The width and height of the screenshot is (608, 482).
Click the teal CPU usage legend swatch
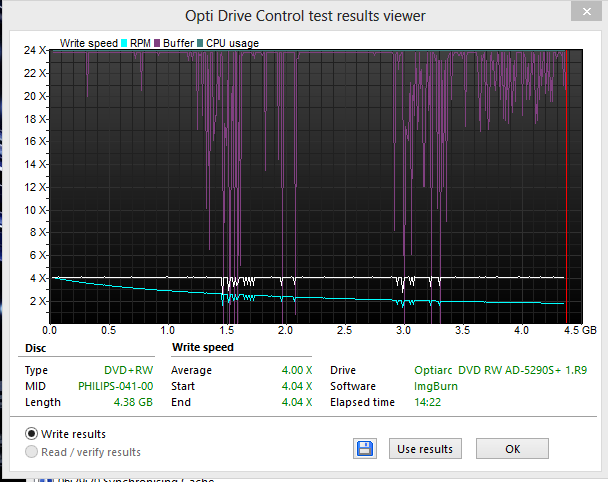coord(200,43)
